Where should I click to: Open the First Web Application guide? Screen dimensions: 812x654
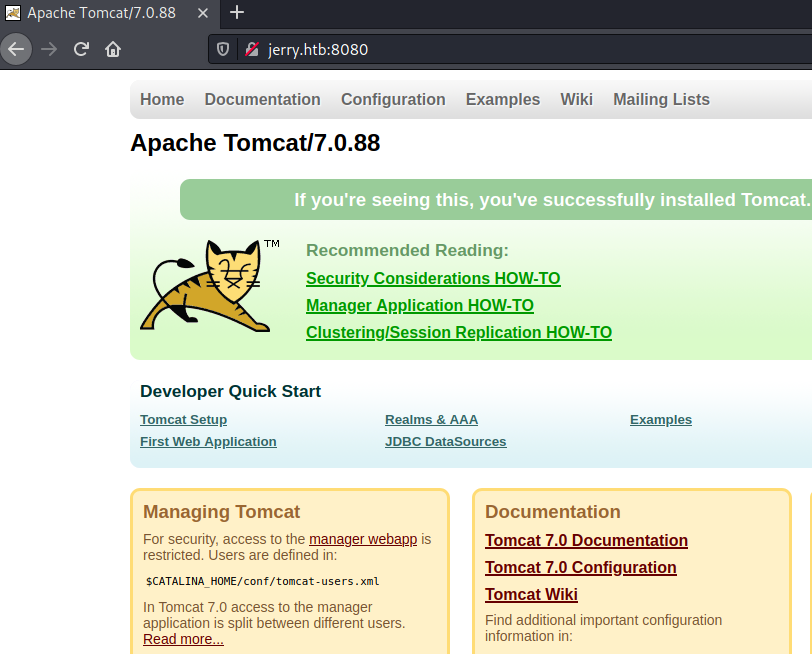click(208, 441)
